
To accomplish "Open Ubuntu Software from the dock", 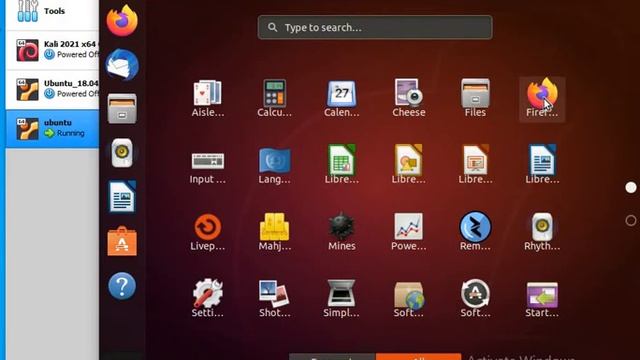I will click(x=122, y=241).
